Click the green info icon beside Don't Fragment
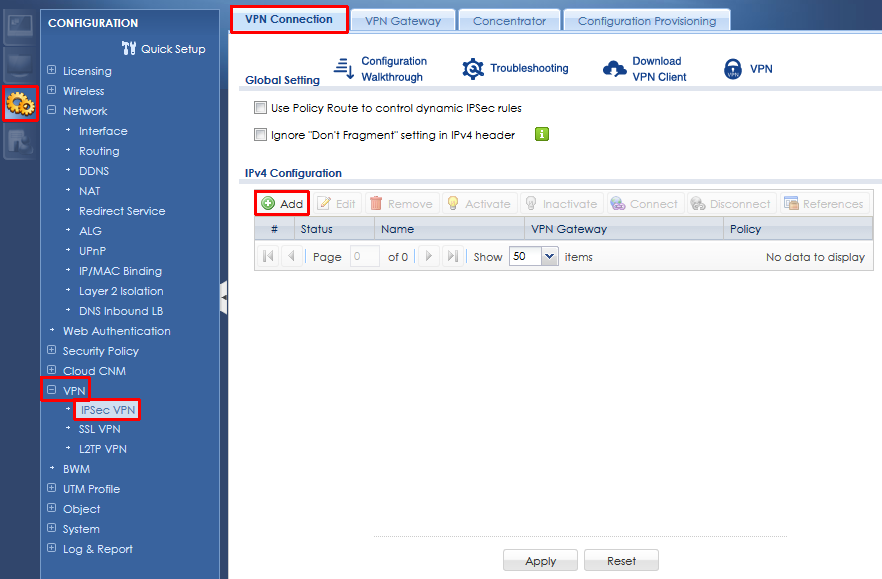This screenshot has width=882, height=579. [x=542, y=135]
